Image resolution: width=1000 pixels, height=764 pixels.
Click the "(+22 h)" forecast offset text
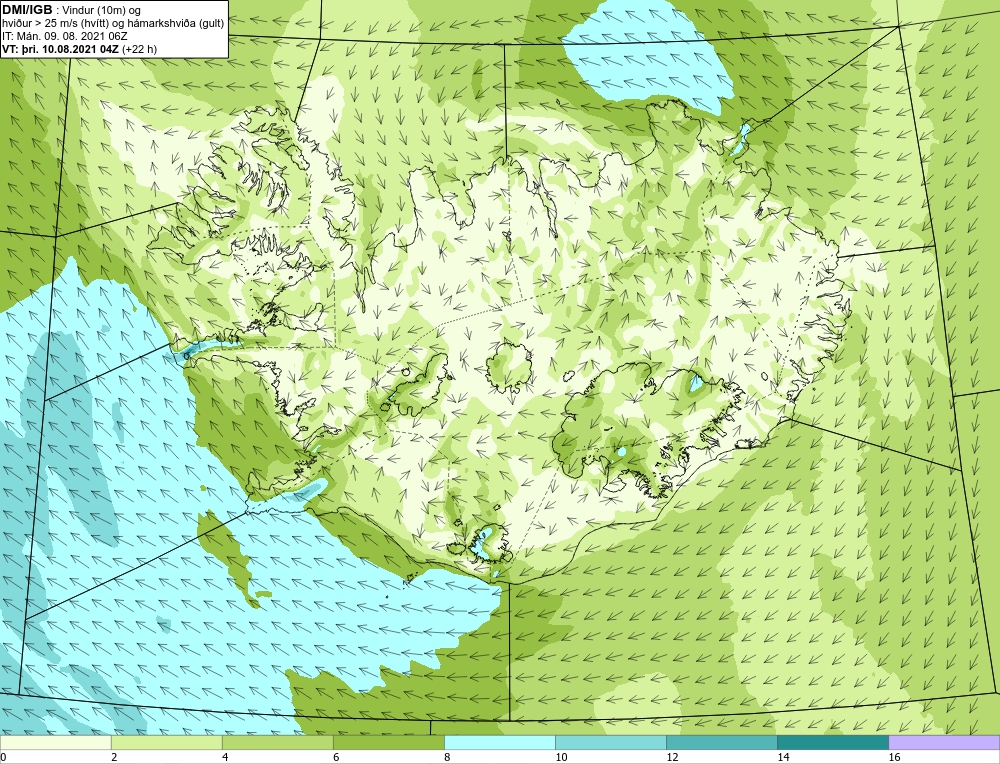(x=139, y=48)
